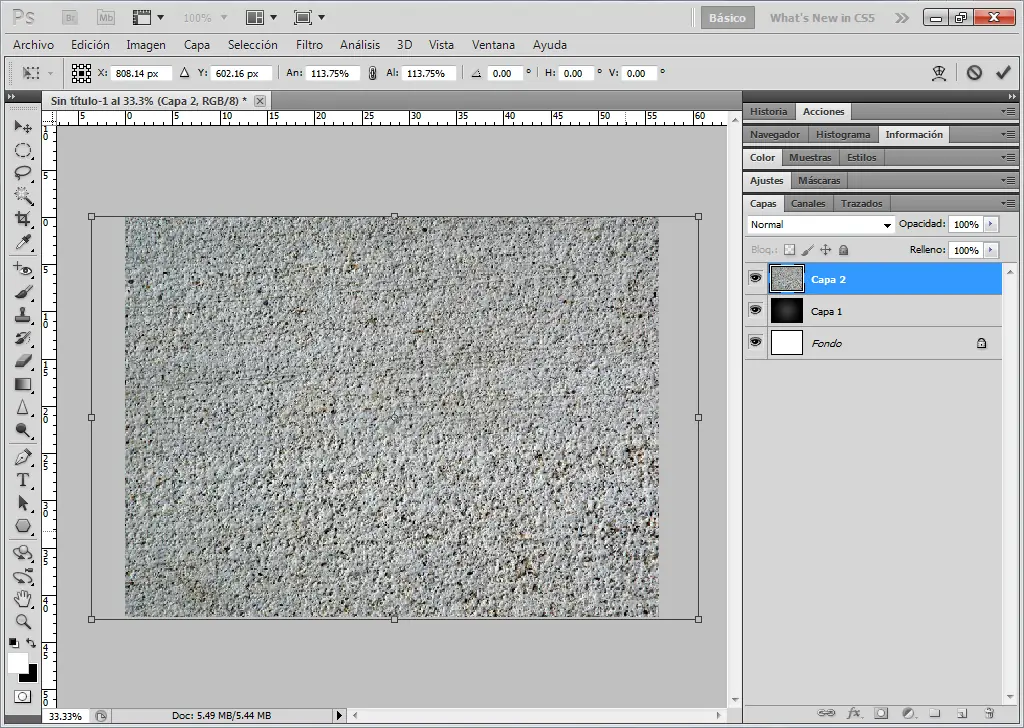The image size is (1024, 728).
Task: Open the Filtro menu
Action: pos(309,45)
